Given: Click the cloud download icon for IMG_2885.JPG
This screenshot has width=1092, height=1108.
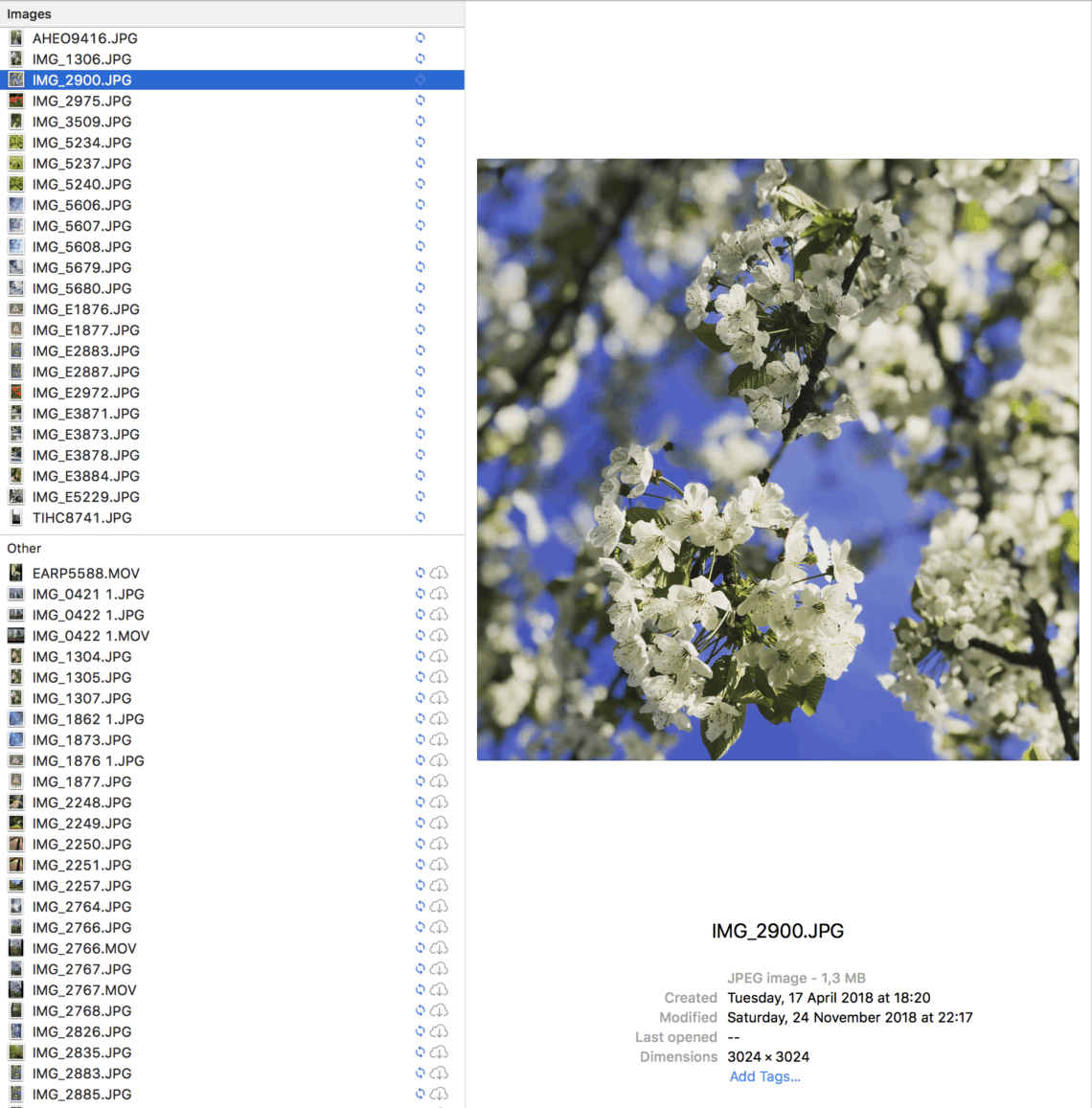Looking at the screenshot, I should [x=440, y=1094].
